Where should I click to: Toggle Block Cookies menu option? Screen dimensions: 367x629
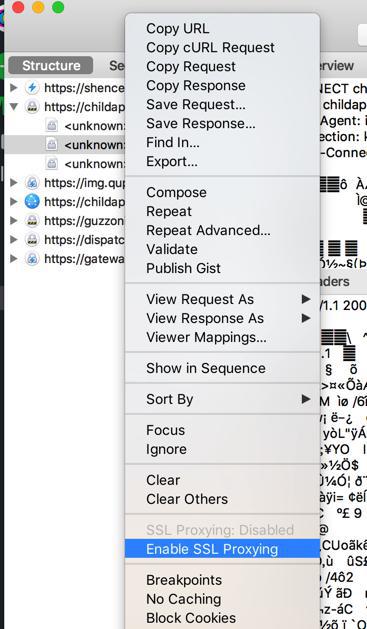coord(191,618)
